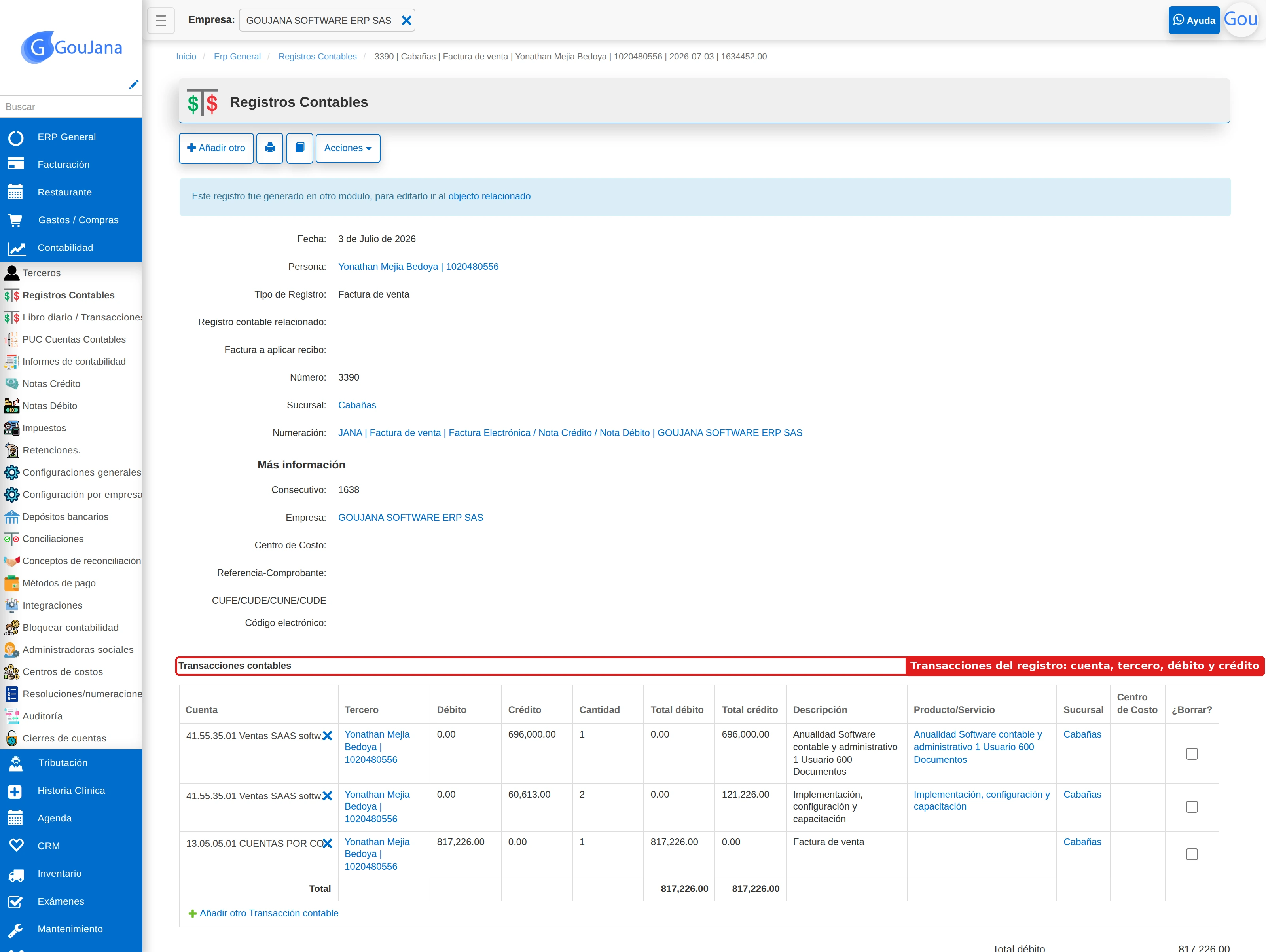This screenshot has height=952, width=1266.
Task: Click the Resoluciones/numeraciones icon
Action: [11, 694]
